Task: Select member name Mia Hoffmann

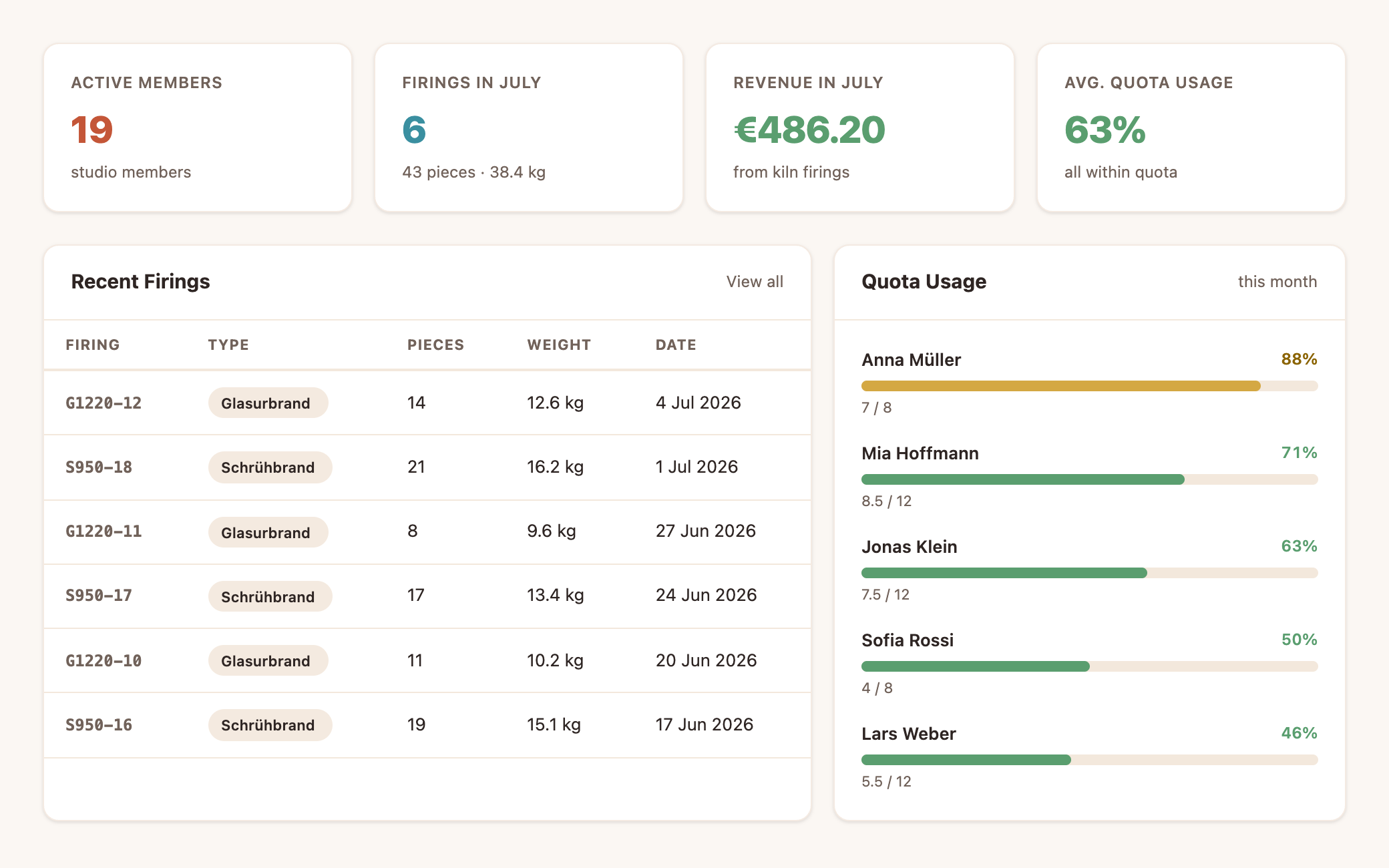Action: [920, 453]
